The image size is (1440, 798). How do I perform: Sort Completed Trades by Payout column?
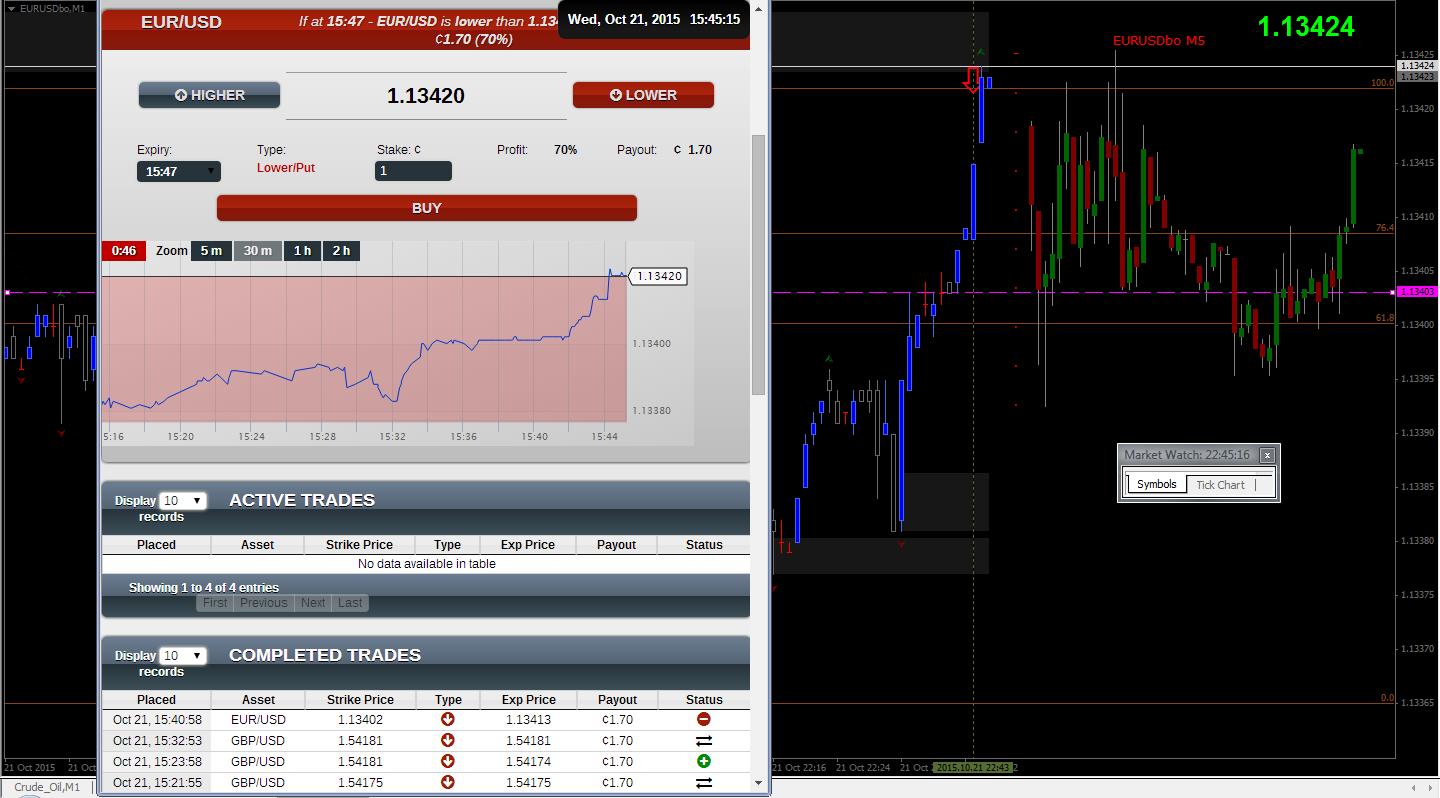click(617, 700)
